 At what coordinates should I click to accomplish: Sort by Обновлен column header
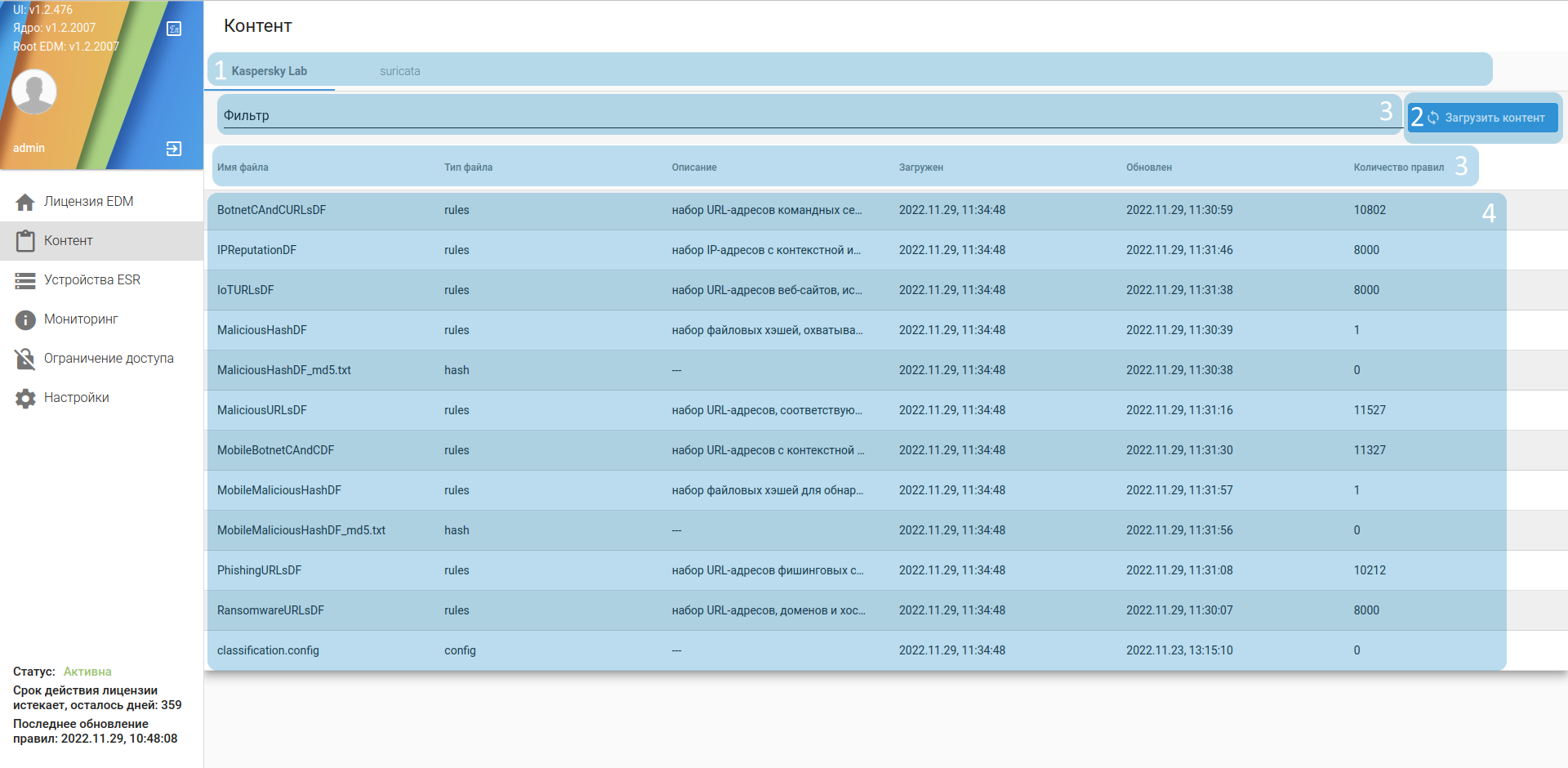click(x=1149, y=167)
